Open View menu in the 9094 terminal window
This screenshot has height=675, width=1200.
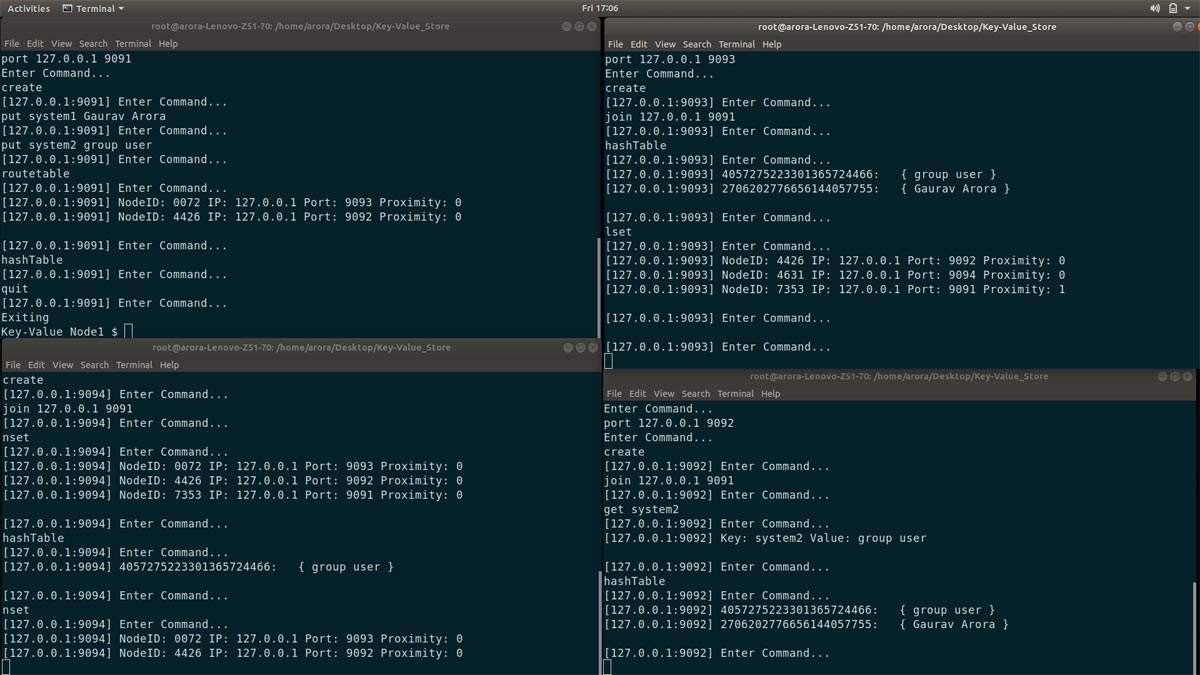62,365
